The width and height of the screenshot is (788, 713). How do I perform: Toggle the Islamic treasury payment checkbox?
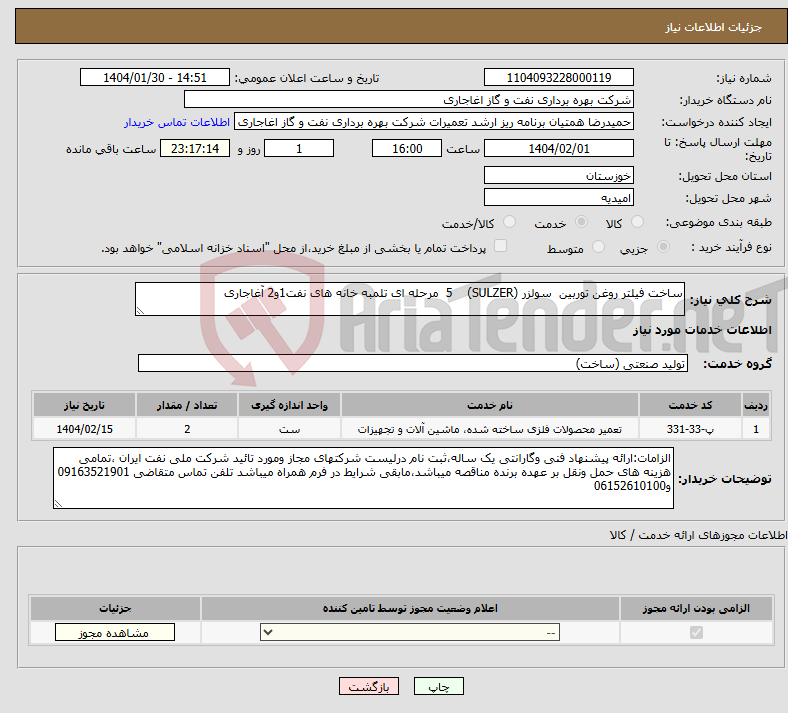(501, 246)
